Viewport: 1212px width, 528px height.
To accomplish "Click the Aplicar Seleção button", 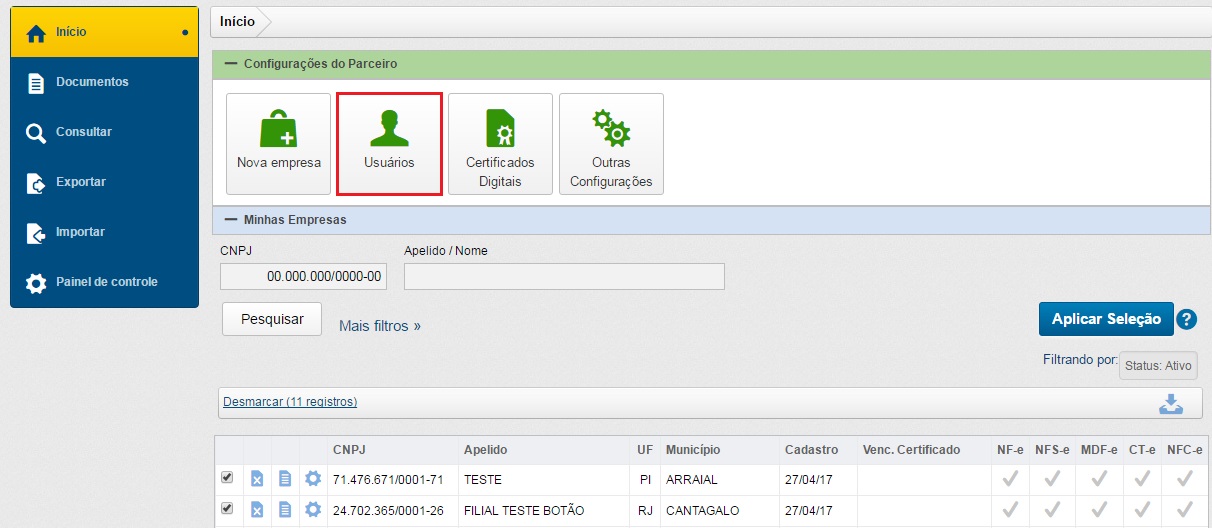I will (x=1105, y=319).
